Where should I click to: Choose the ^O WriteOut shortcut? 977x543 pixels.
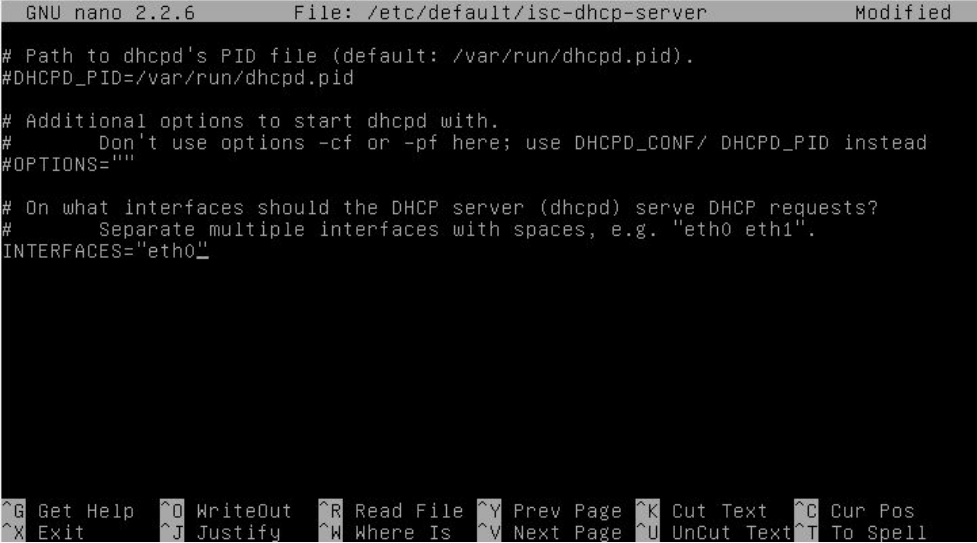click(x=226, y=511)
